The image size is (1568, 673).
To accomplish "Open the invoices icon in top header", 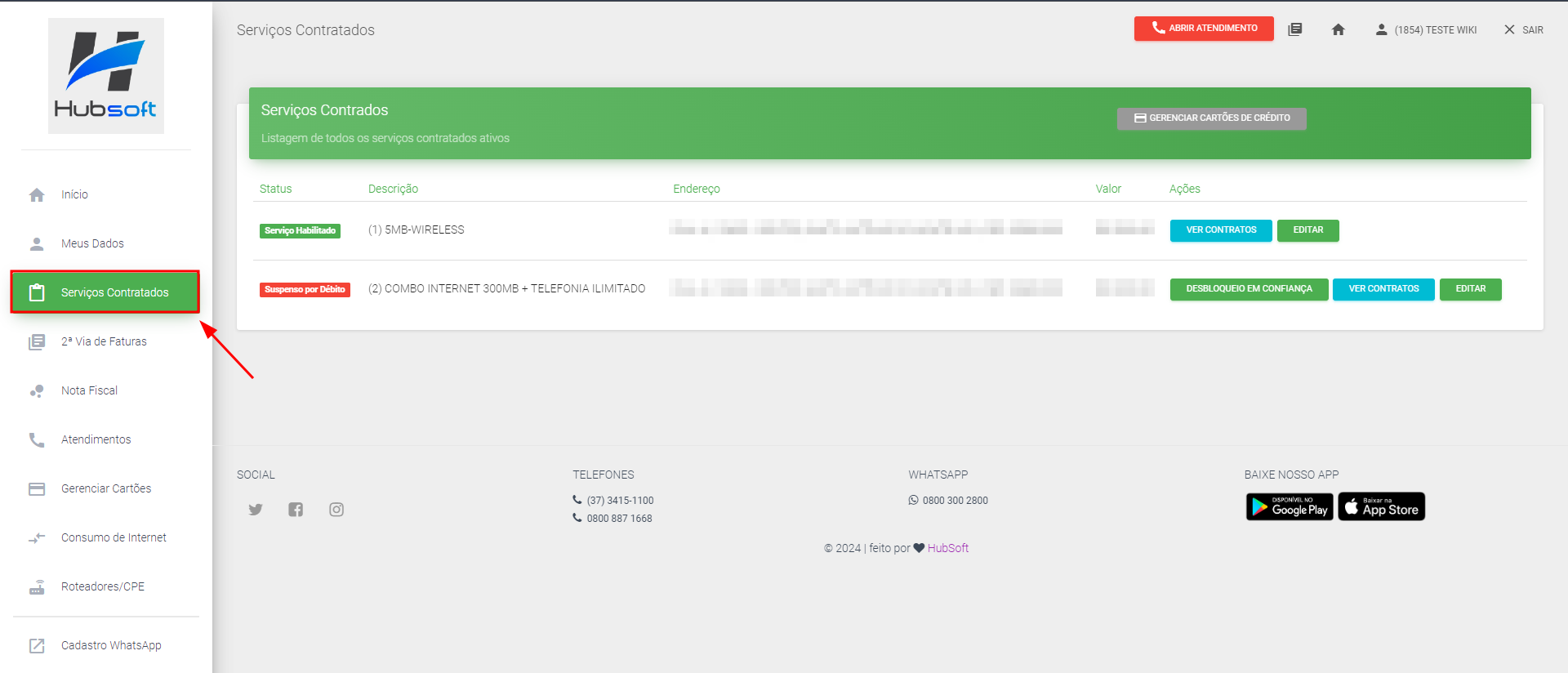I will pyautogui.click(x=1295, y=30).
